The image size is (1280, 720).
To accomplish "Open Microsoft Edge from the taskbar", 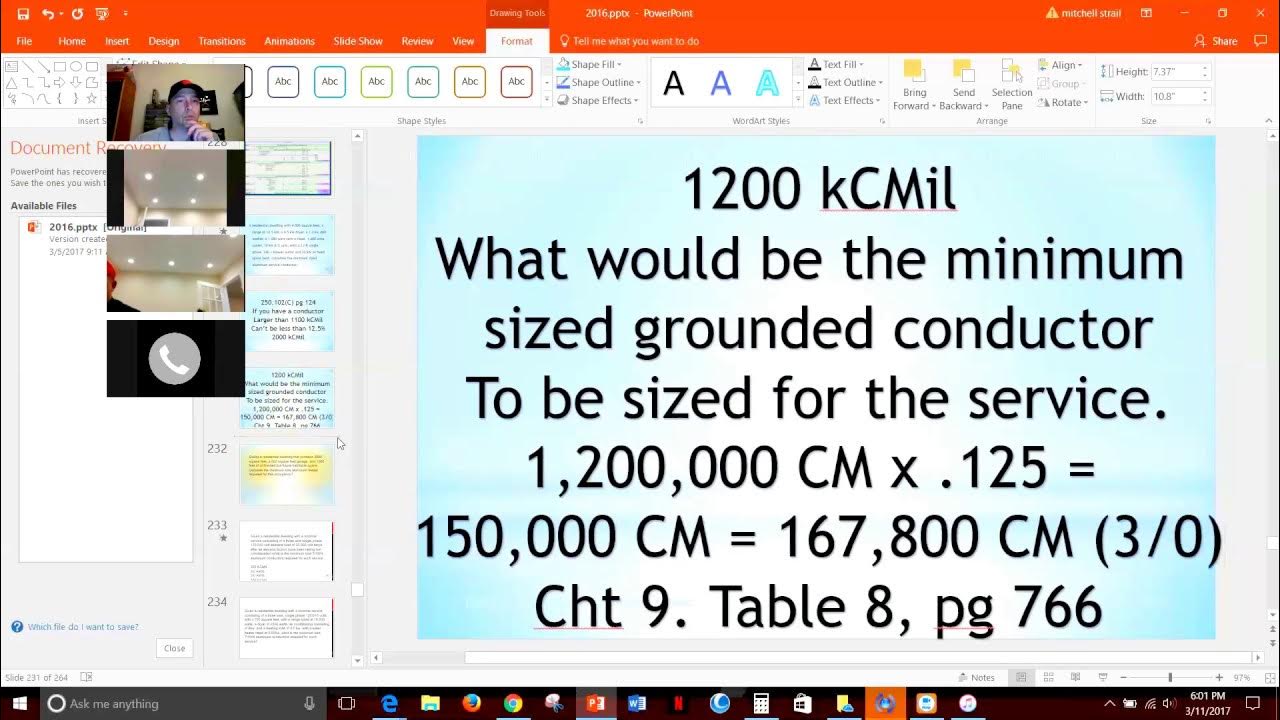I will [x=389, y=704].
